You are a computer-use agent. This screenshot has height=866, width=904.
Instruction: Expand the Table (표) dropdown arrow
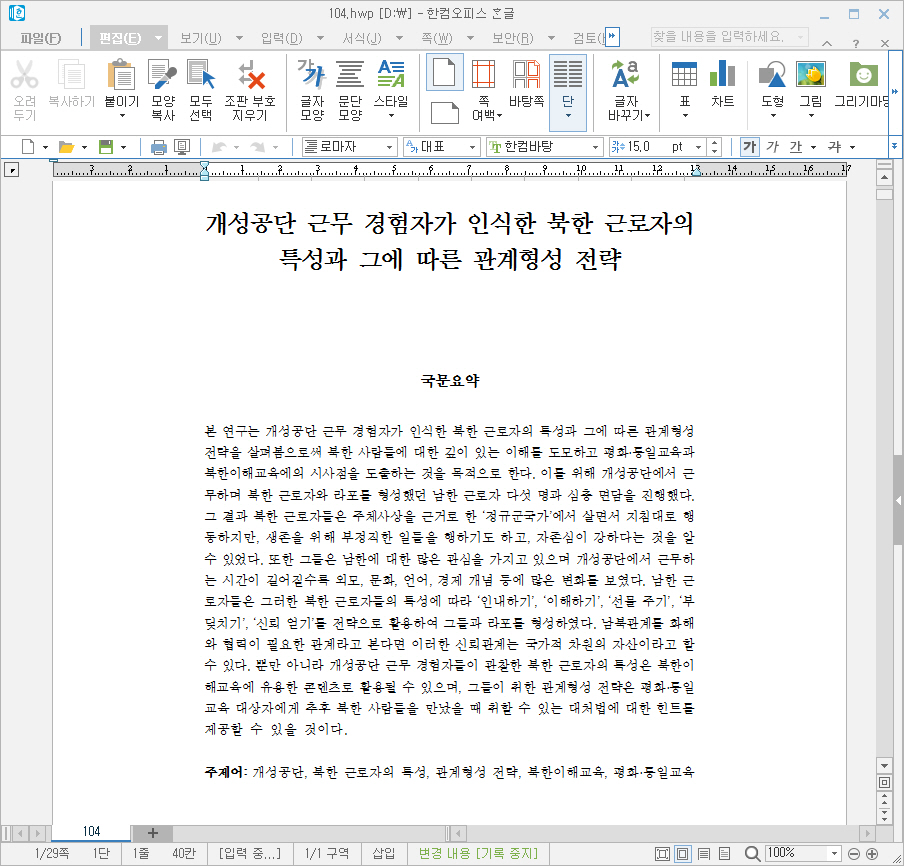[x=685, y=116]
